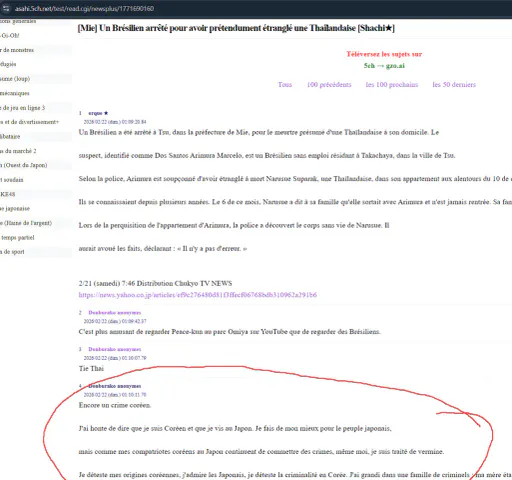Open the site information icon in address bar
512x480 pixels.
(x=6, y=9)
